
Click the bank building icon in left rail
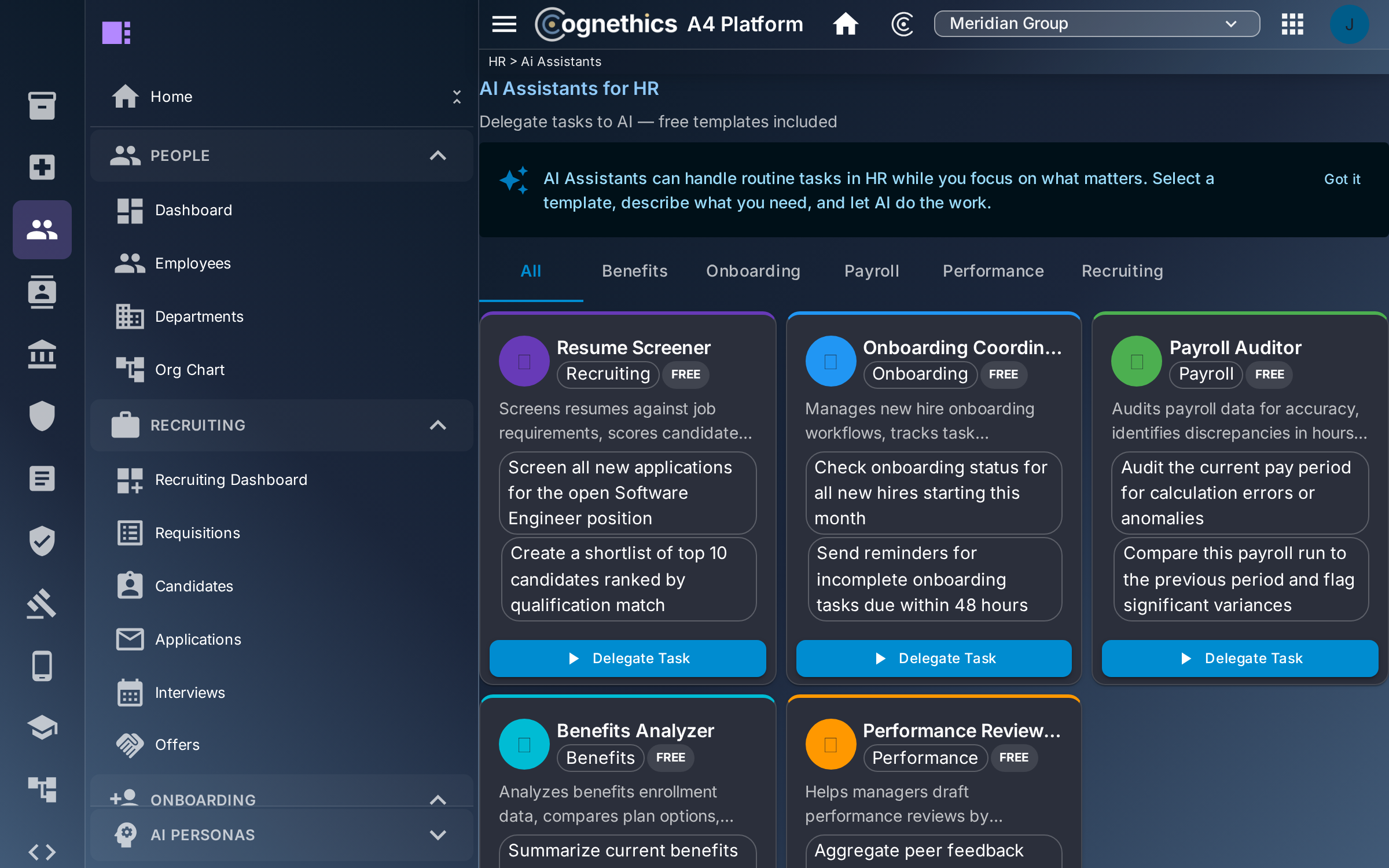pos(42,354)
